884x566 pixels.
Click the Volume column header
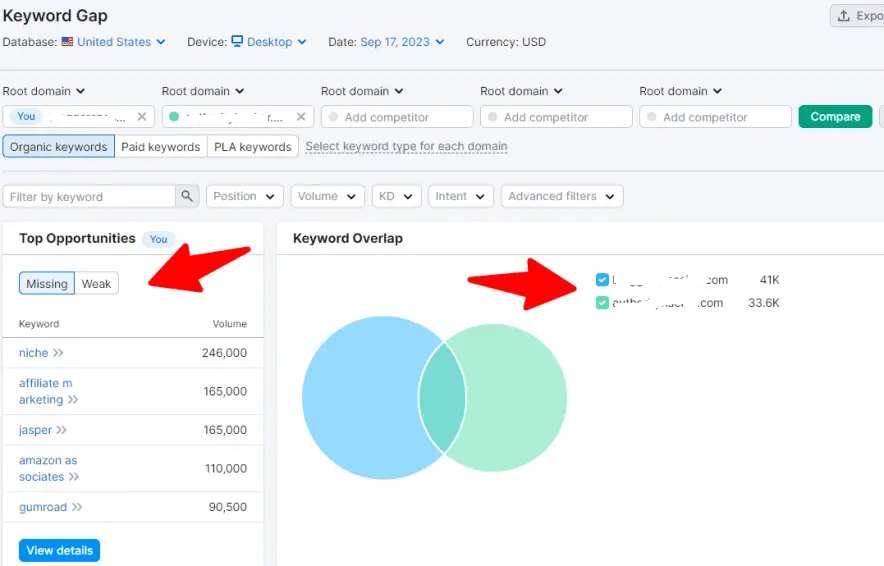coord(229,324)
